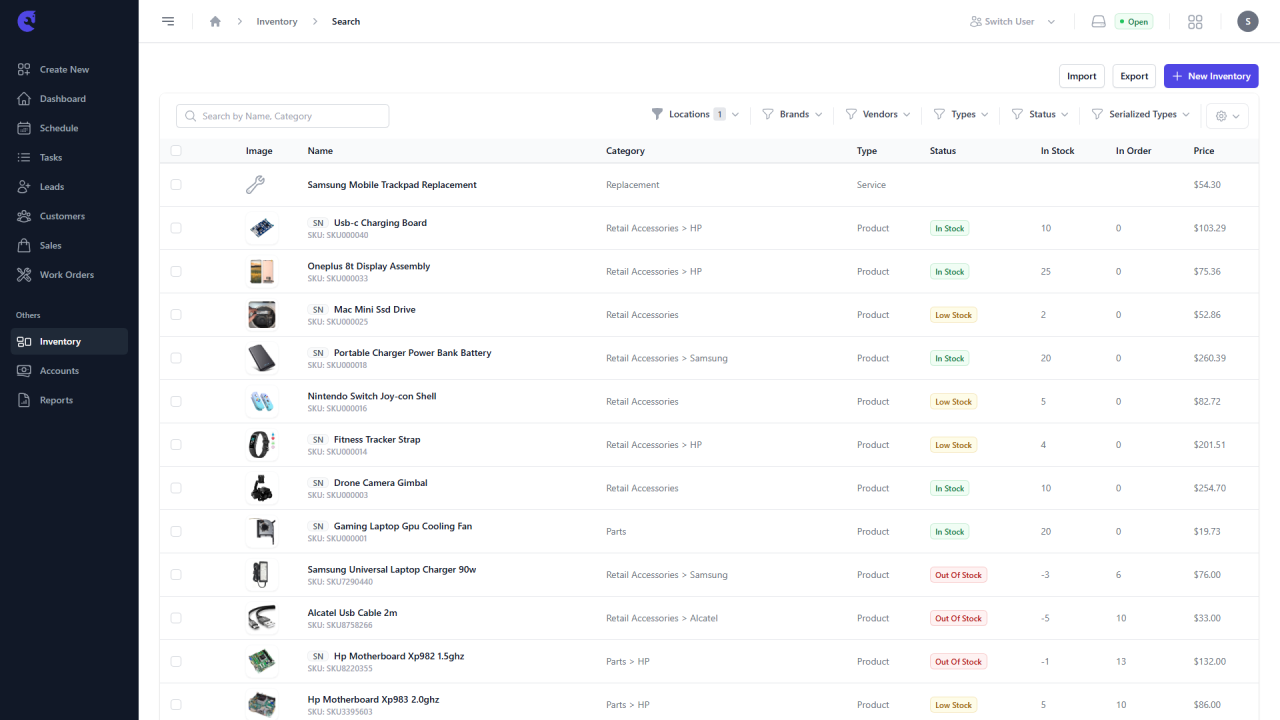The width and height of the screenshot is (1280, 720).
Task: Click the SN tag on Drone Camera Gimbal
Action: (x=318, y=483)
